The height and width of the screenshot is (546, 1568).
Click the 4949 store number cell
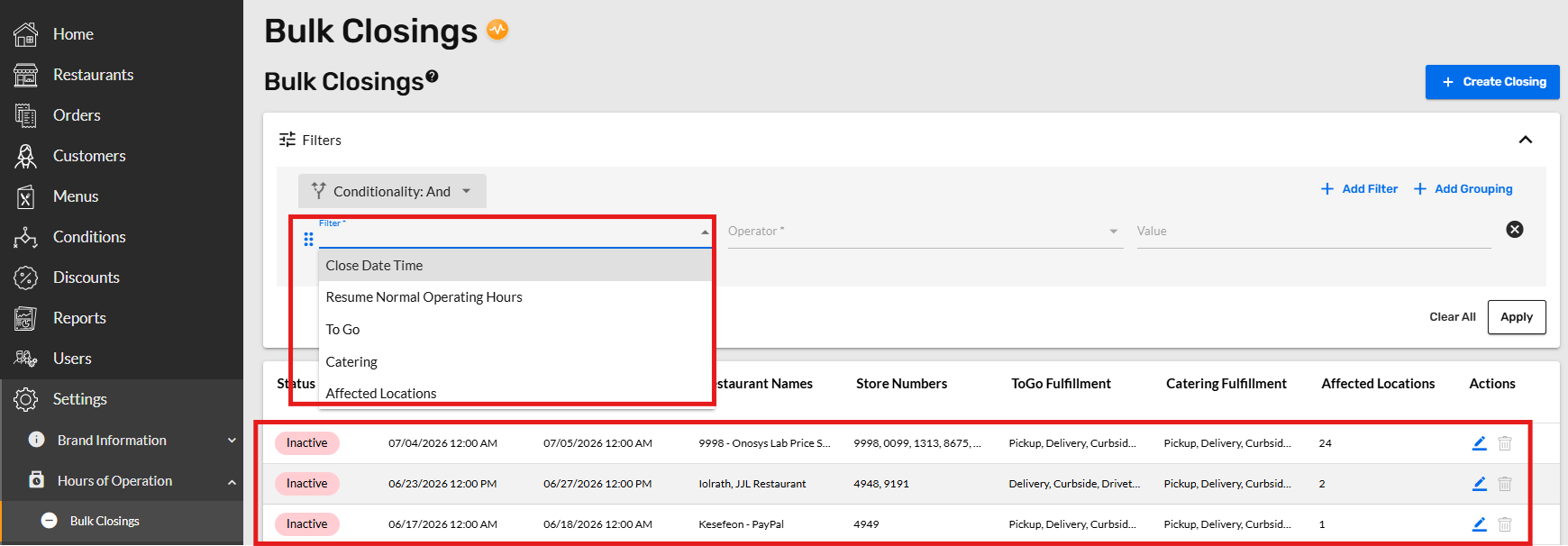coord(866,524)
